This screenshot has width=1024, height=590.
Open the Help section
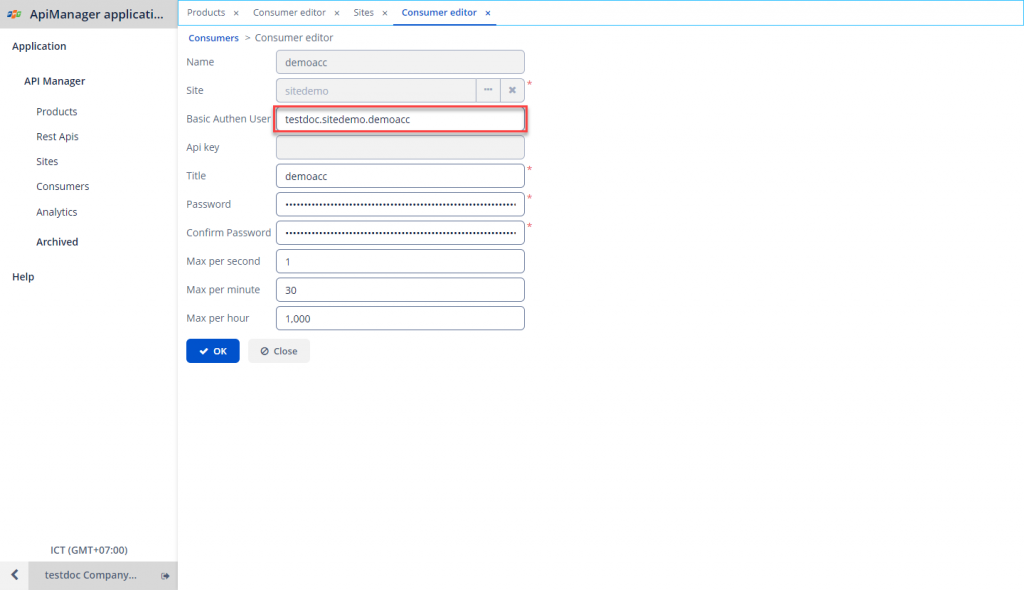23,276
